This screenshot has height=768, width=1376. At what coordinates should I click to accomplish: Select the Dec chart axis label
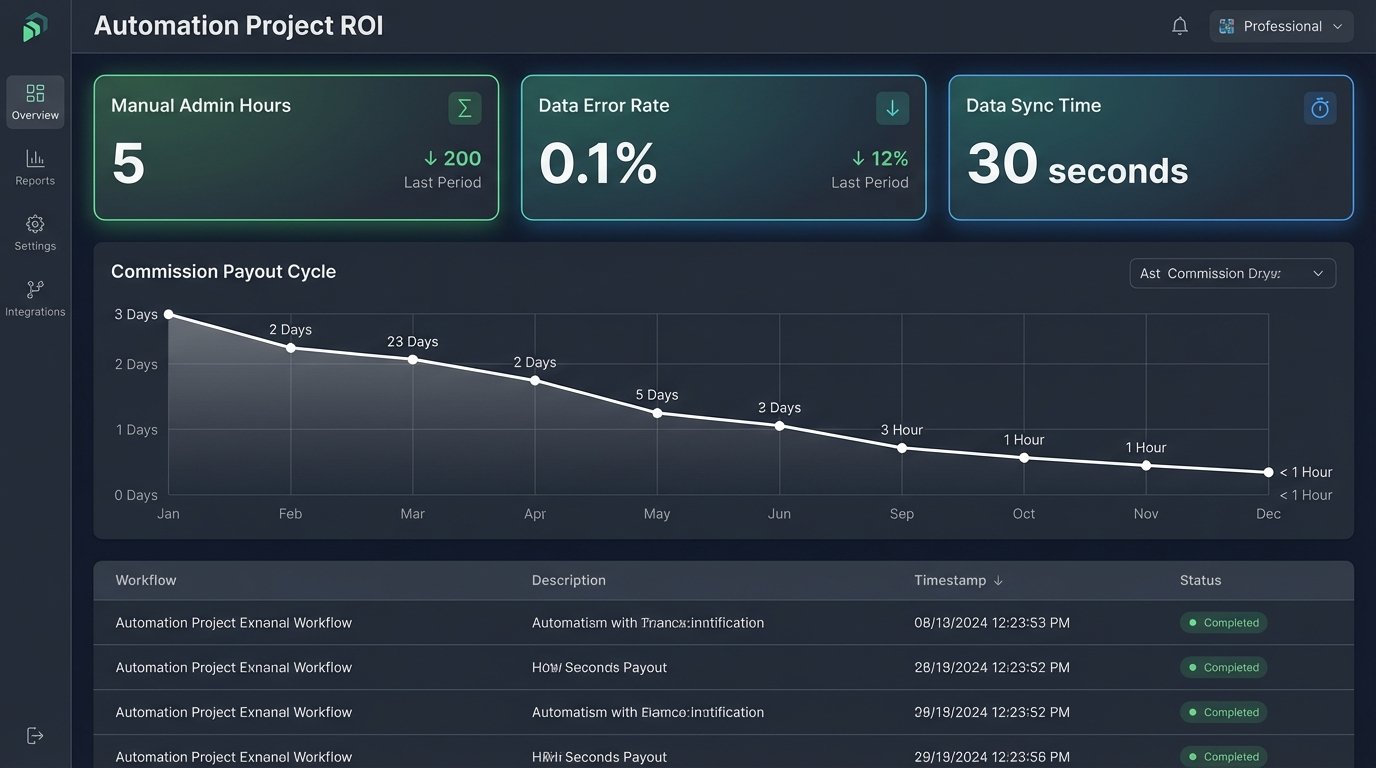tap(1268, 513)
